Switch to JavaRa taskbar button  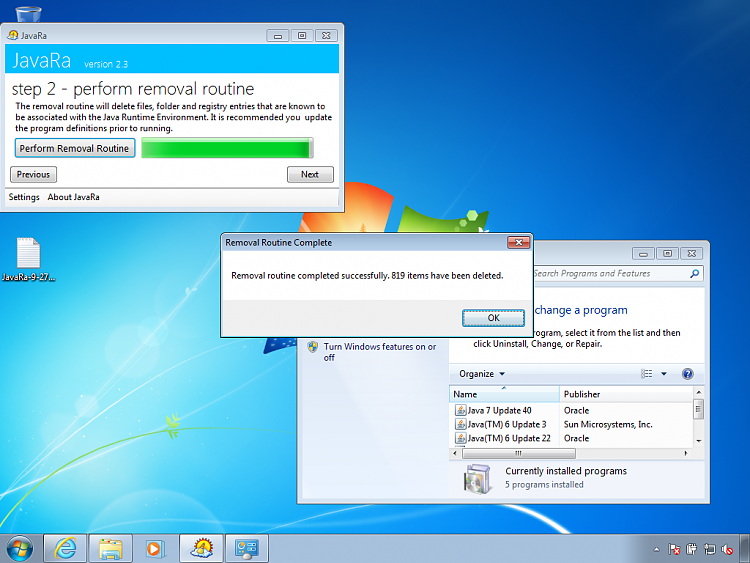pos(201,548)
